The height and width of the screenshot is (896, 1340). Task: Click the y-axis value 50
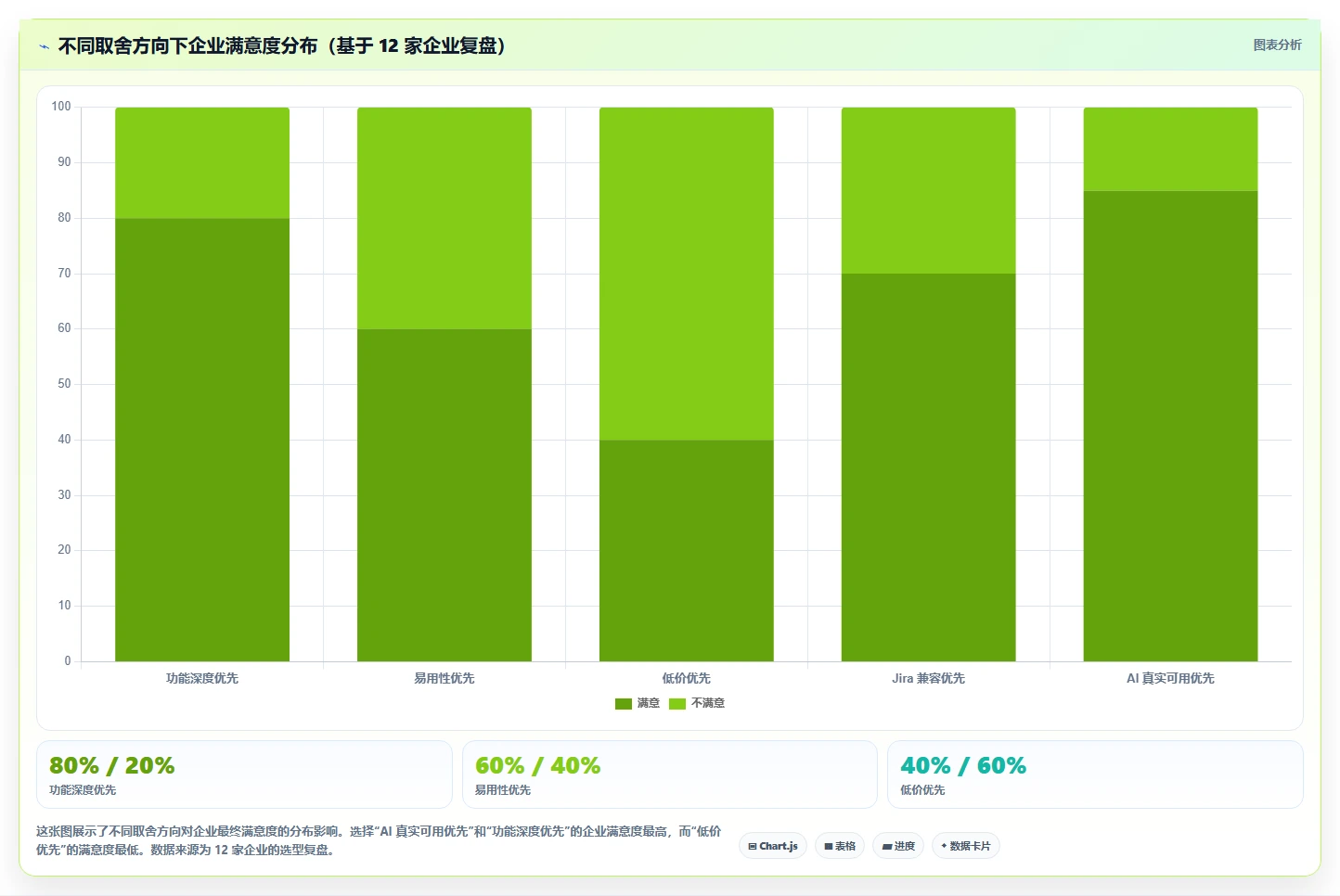pos(64,384)
